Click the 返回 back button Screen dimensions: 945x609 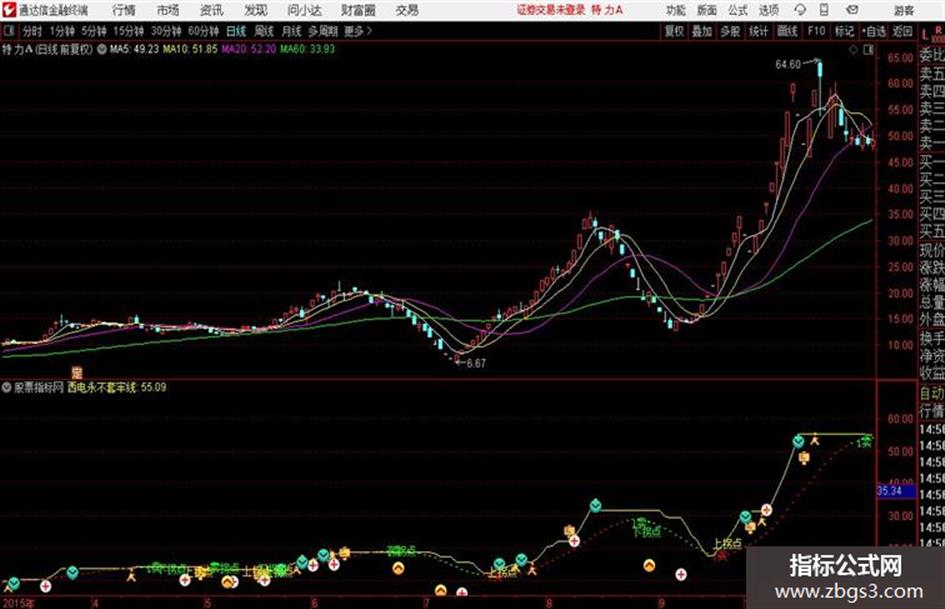902,31
